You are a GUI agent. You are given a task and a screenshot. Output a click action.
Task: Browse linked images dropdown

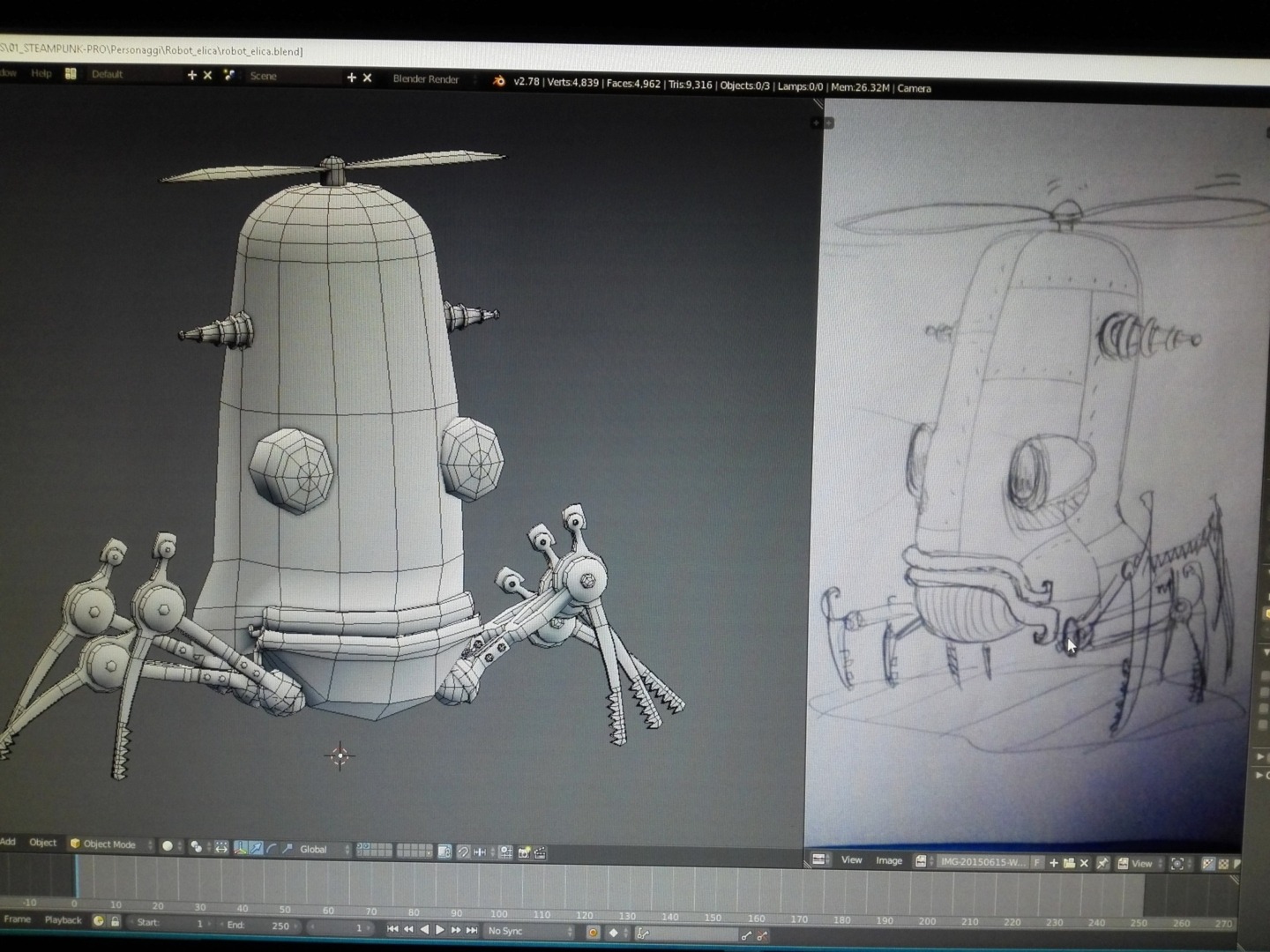click(923, 862)
